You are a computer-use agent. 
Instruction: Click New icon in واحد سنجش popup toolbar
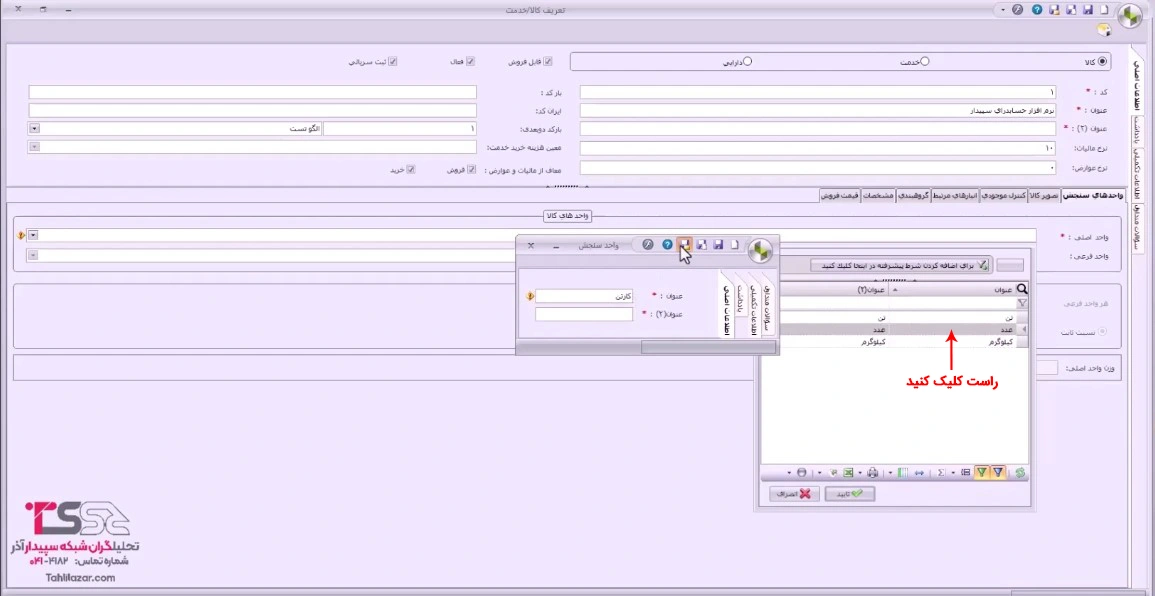[x=734, y=244]
